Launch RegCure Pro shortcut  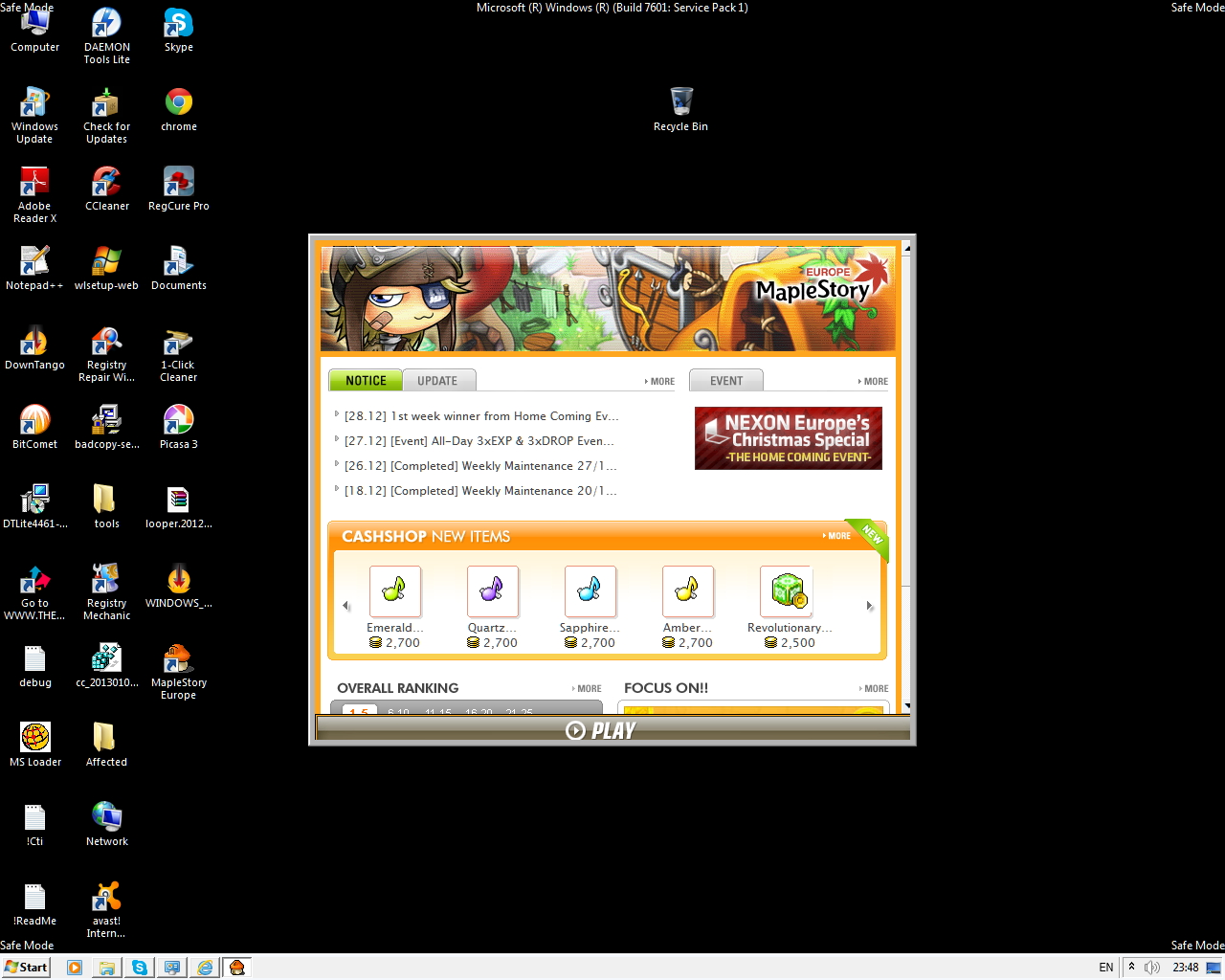(x=178, y=189)
